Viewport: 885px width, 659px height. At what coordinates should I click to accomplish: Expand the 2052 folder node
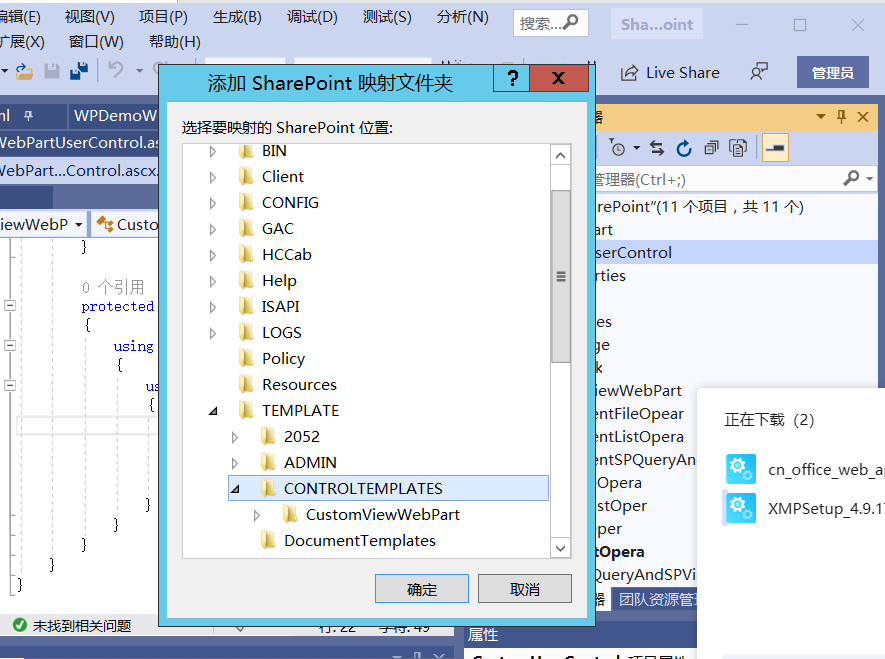[235, 437]
